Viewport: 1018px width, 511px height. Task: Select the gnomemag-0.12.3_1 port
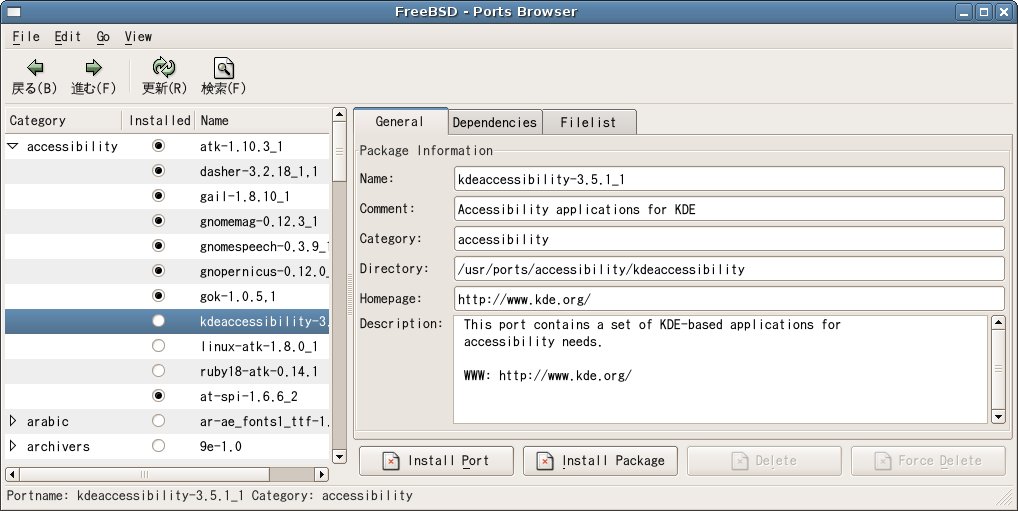pyautogui.click(x=258, y=221)
